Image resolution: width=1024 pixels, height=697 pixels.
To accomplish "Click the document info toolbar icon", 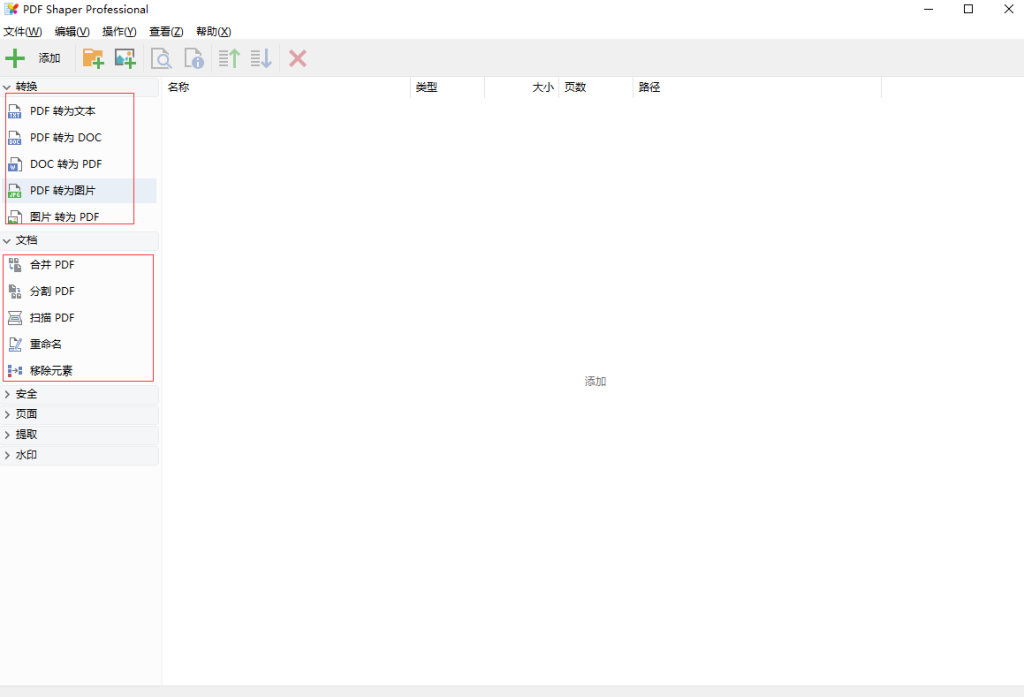I will (x=194, y=58).
